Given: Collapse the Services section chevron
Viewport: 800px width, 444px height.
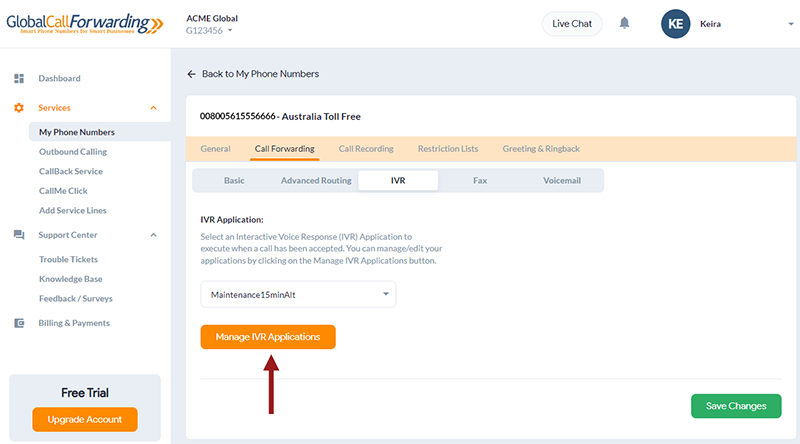Looking at the screenshot, I should tap(154, 108).
